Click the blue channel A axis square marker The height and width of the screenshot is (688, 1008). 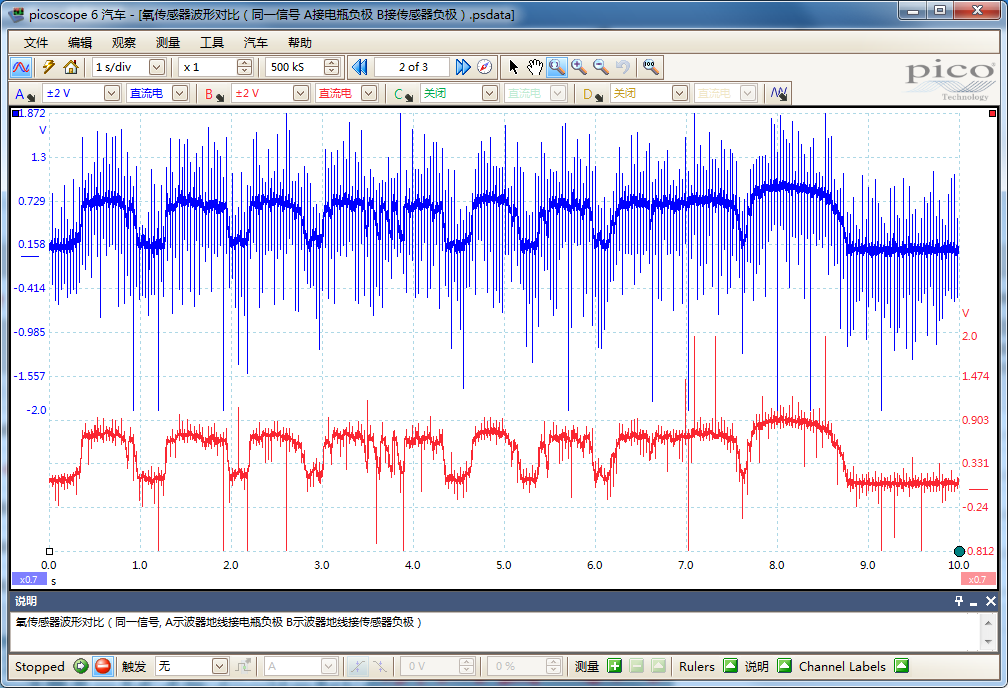click(x=16, y=113)
